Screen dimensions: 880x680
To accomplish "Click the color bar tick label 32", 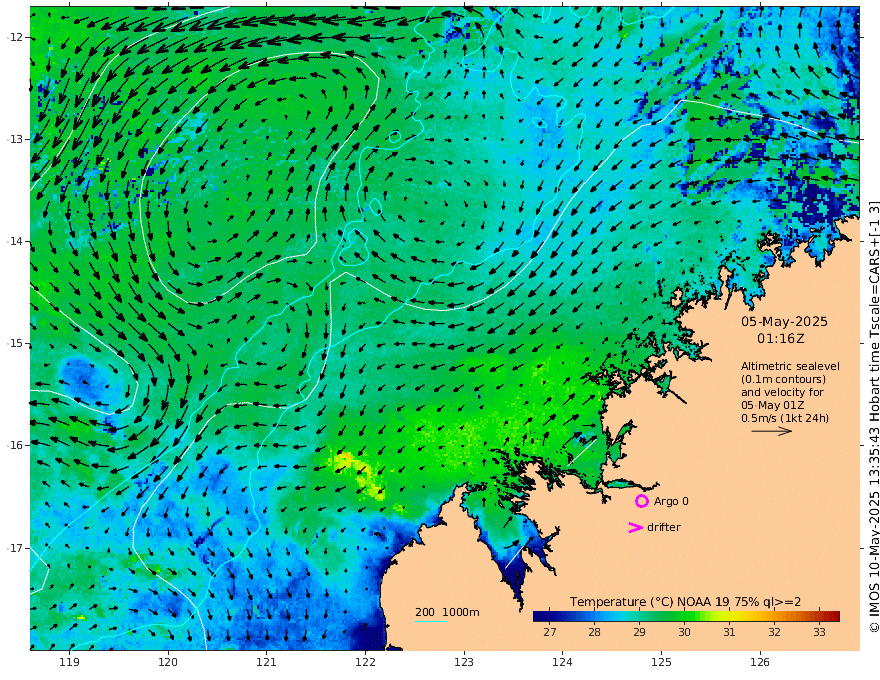I will pos(774,632).
